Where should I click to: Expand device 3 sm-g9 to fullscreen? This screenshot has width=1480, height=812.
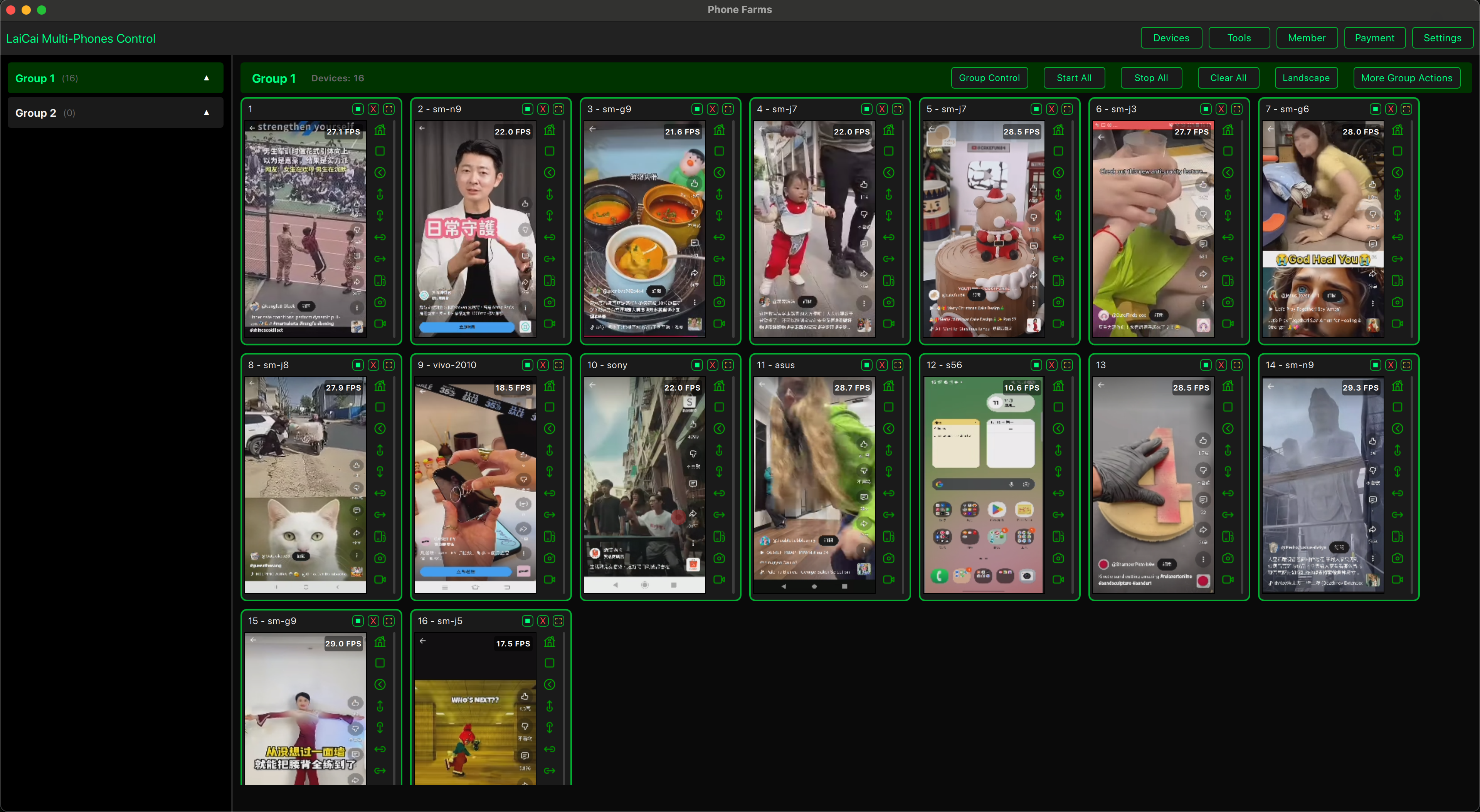coord(728,109)
